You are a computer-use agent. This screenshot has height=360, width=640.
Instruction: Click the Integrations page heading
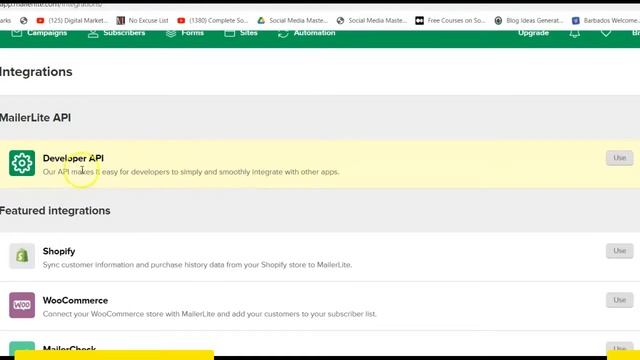36,72
